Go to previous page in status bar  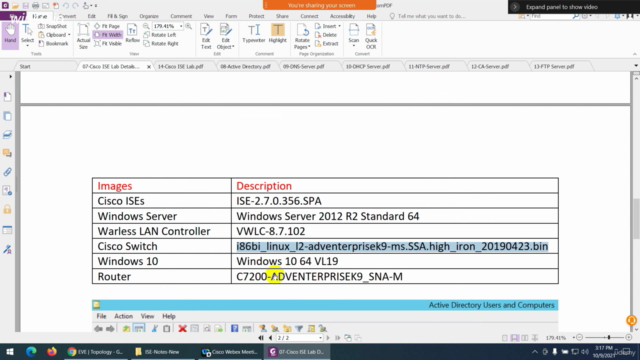[270, 338]
